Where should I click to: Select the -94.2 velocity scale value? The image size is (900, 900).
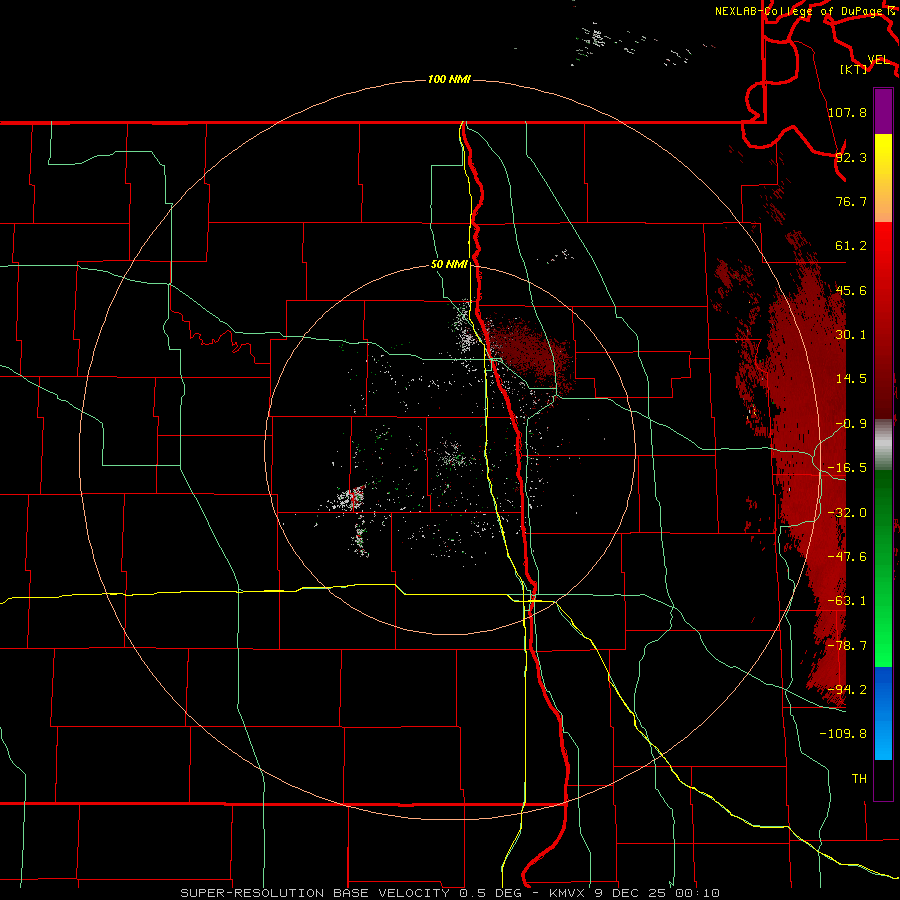tap(847, 690)
